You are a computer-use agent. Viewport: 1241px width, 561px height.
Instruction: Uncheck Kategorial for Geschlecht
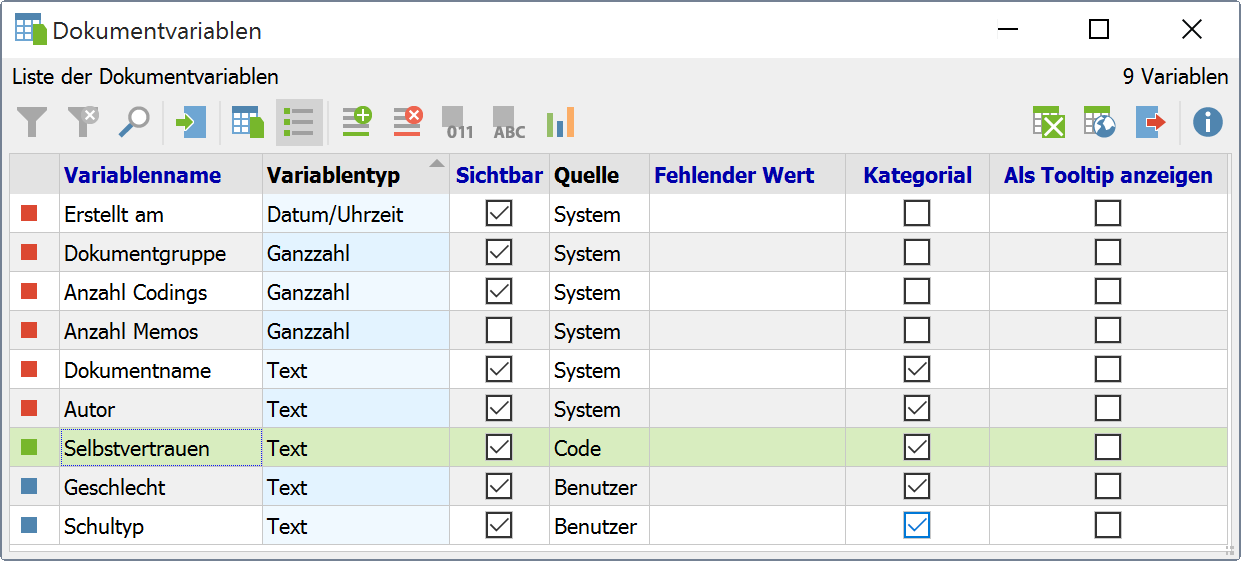tap(917, 486)
